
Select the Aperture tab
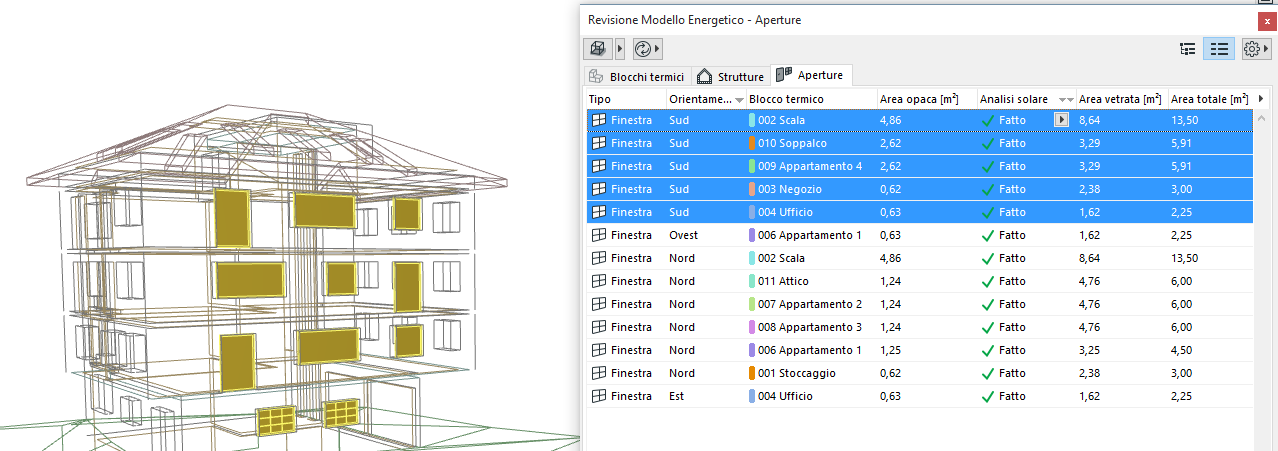click(x=811, y=75)
